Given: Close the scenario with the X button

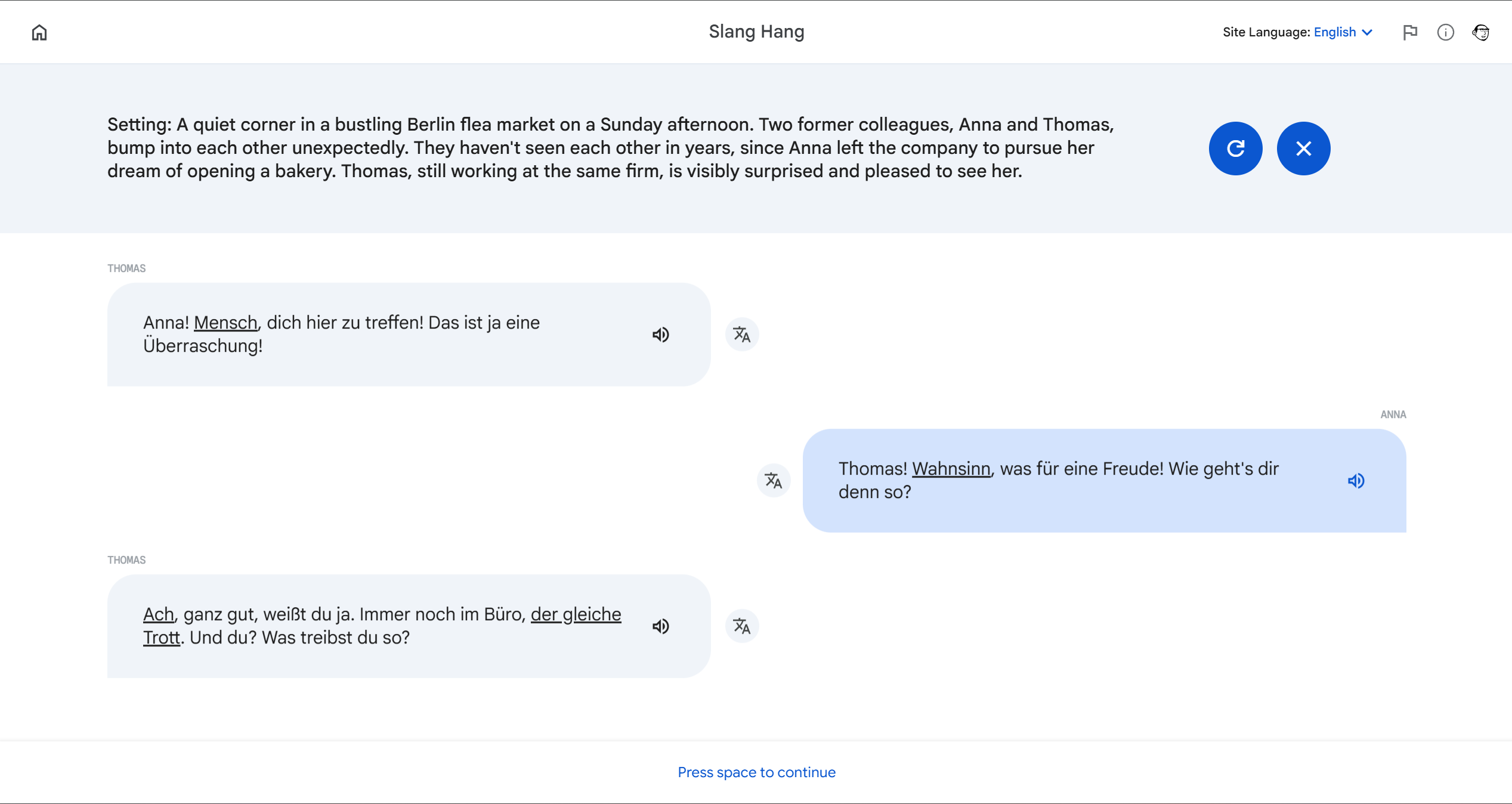Looking at the screenshot, I should [1303, 149].
